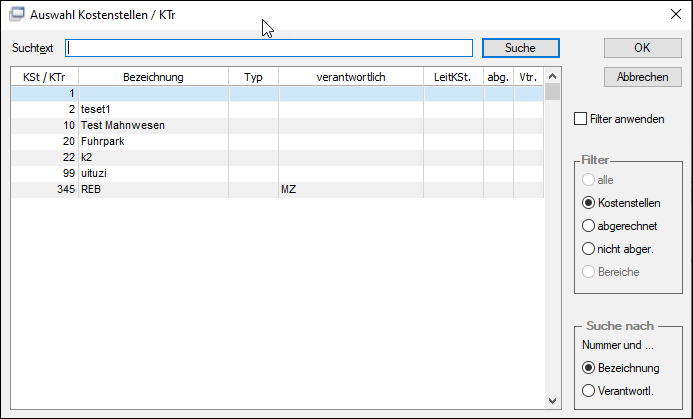
Task: Focus the Suchtext input field
Action: (x=269, y=48)
